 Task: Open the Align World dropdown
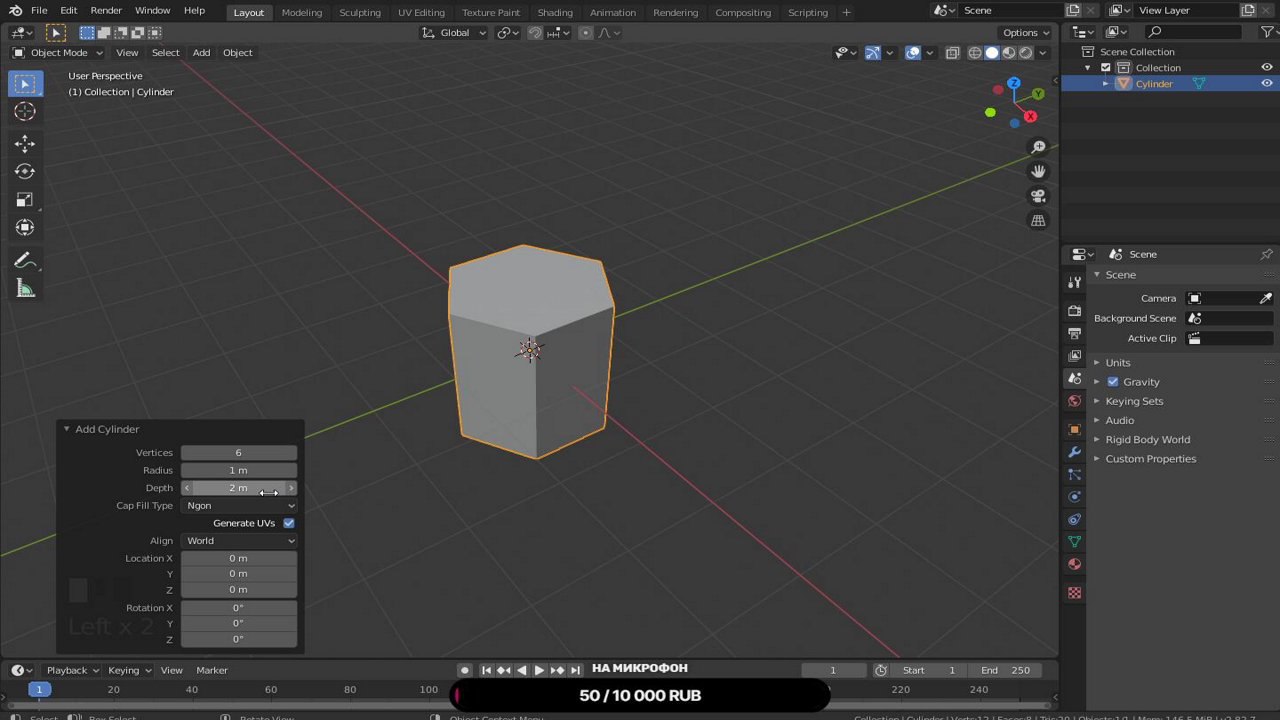click(239, 541)
